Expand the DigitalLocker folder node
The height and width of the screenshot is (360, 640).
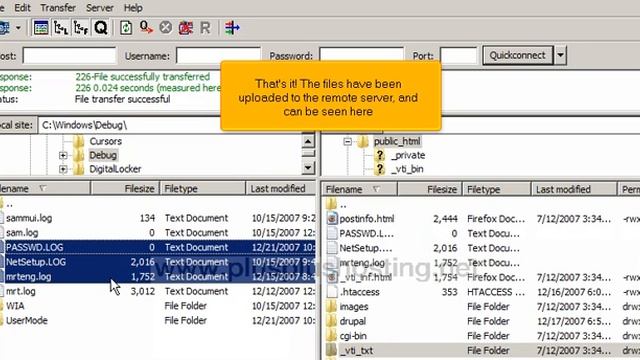coord(63,169)
